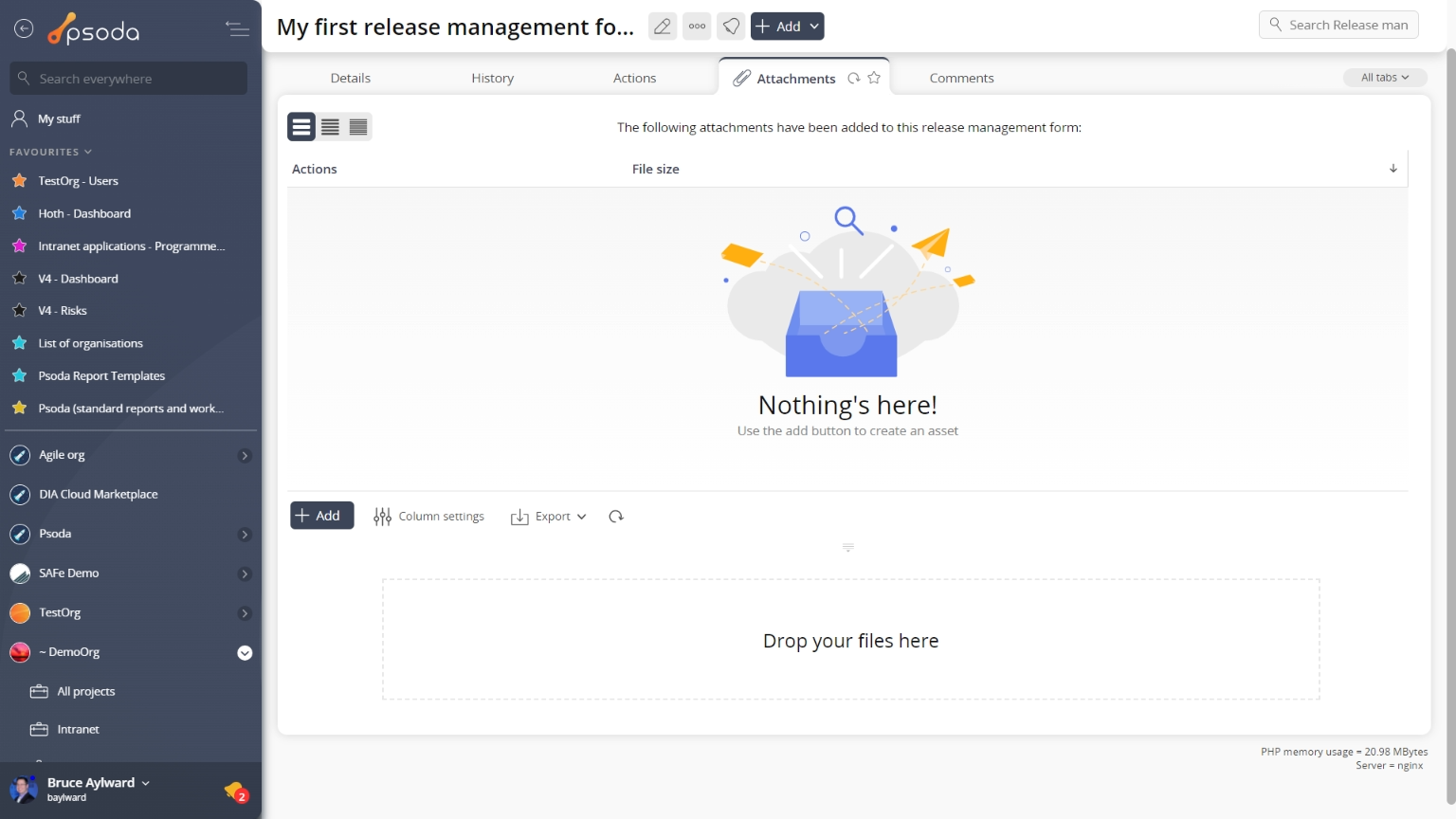
Task: Click the ~DemoOrg red icon
Action: coord(20,652)
